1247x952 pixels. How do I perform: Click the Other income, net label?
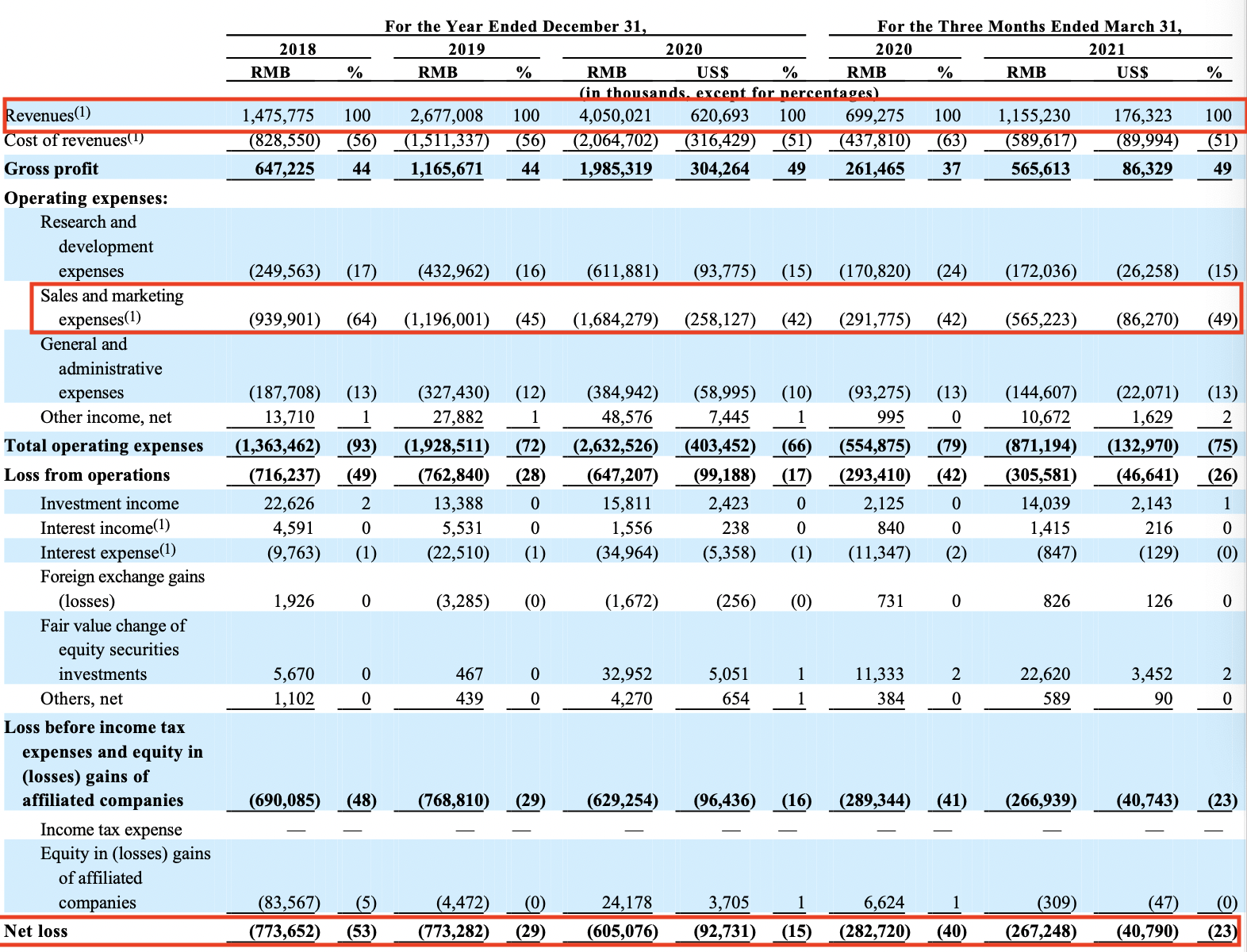click(x=106, y=417)
